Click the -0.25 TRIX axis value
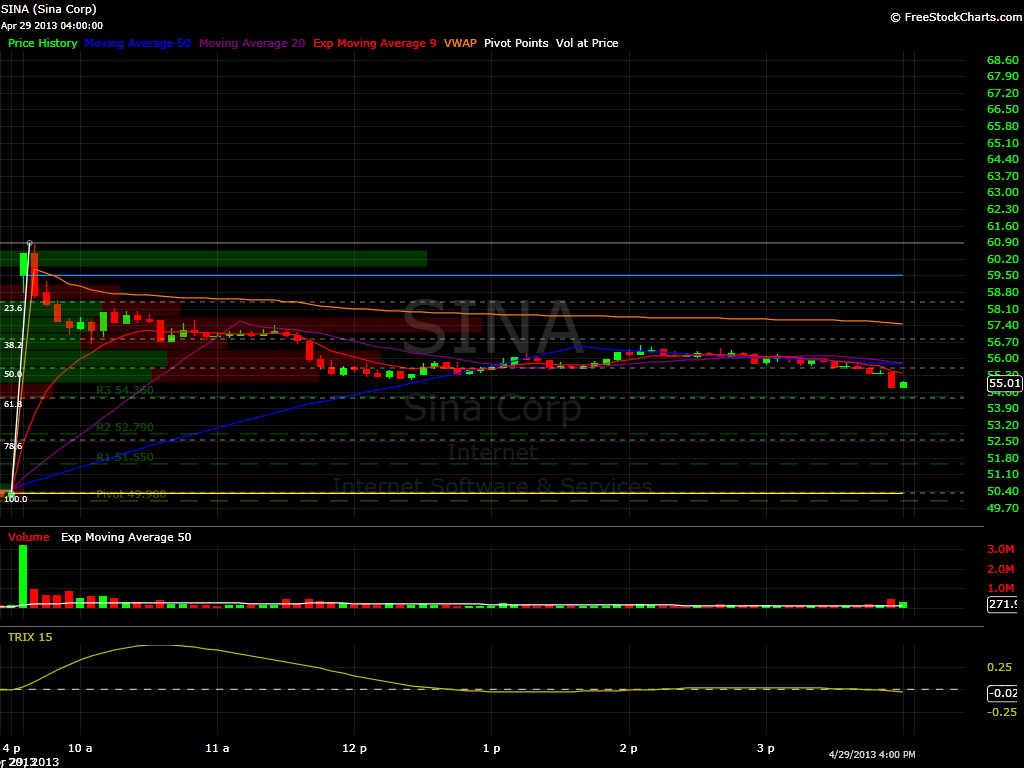This screenshot has height=768, width=1024. (1000, 712)
